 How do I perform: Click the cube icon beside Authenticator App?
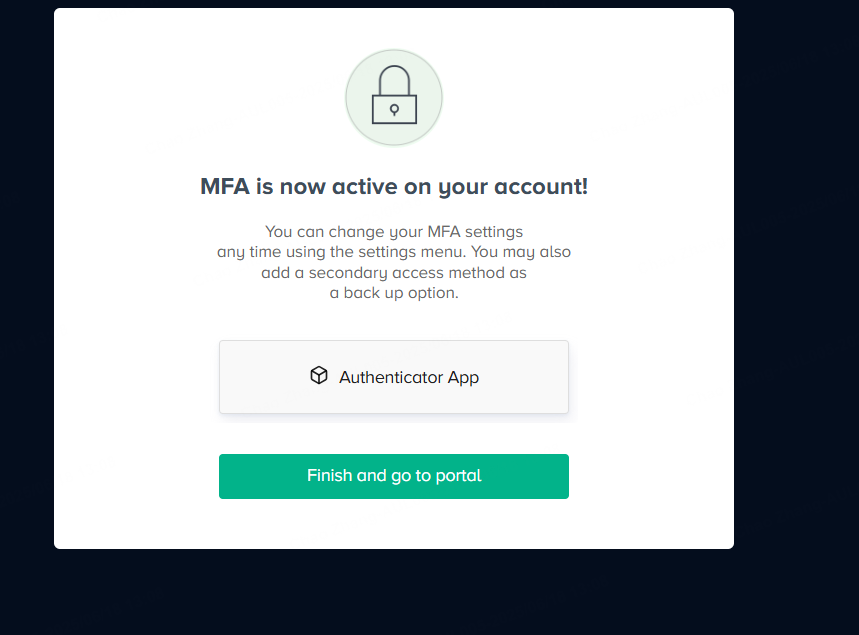319,375
